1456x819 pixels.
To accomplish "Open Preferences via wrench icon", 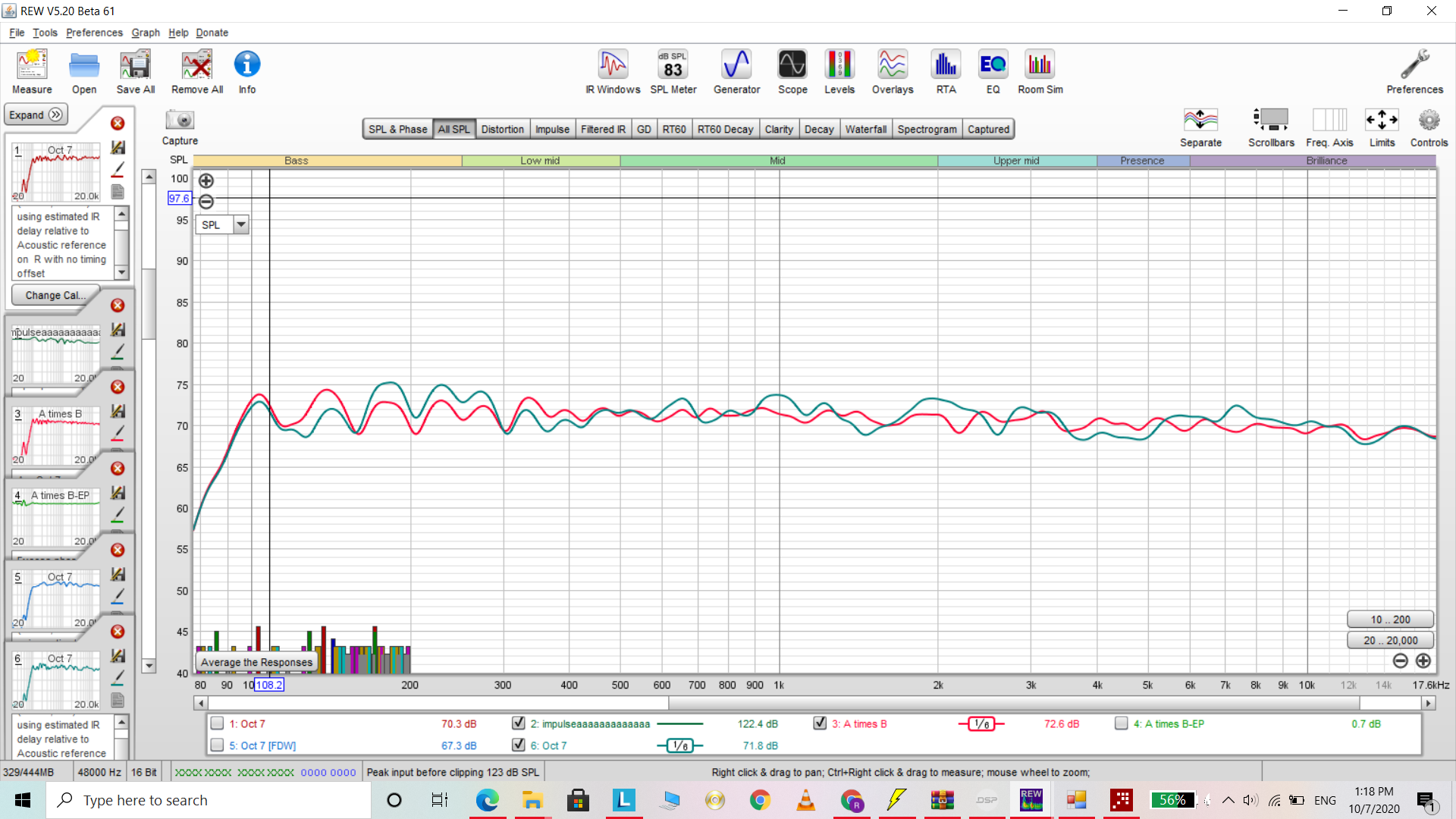I will click(1414, 65).
